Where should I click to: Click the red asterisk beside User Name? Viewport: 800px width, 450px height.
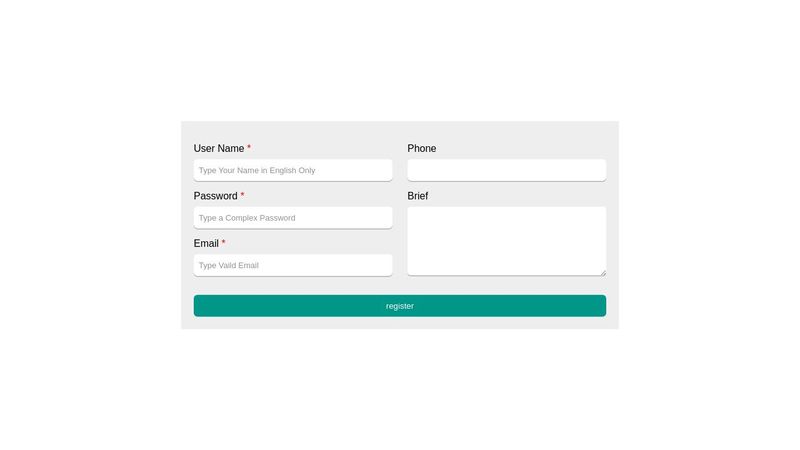pos(249,148)
